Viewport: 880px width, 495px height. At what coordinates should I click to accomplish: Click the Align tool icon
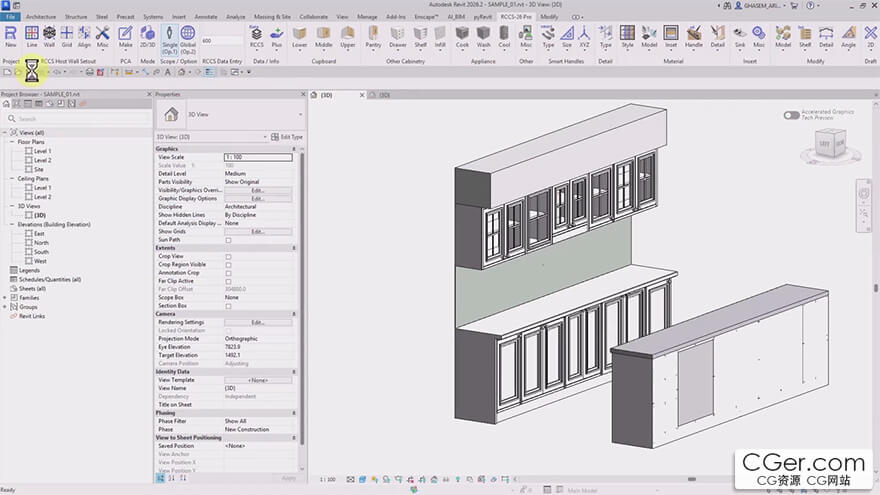click(x=85, y=37)
